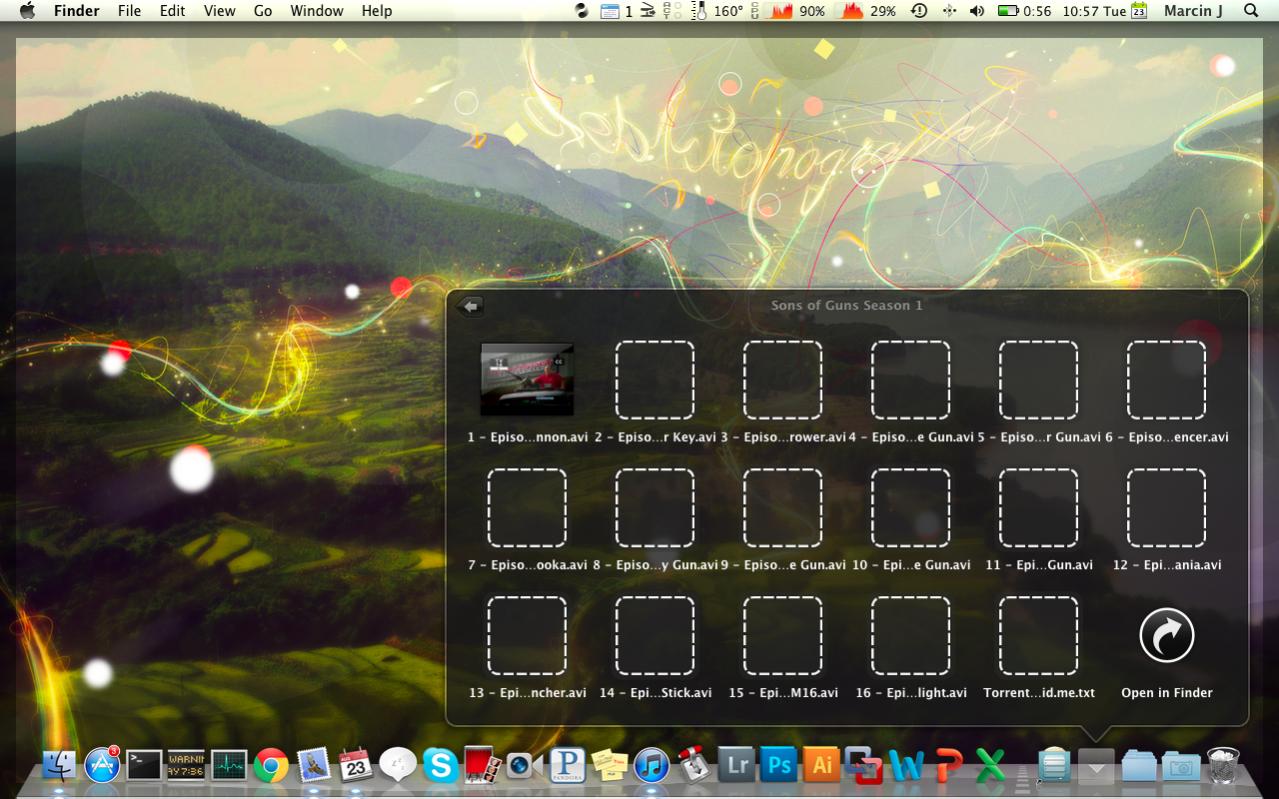Open Microsoft Excel from the Dock

click(x=990, y=766)
